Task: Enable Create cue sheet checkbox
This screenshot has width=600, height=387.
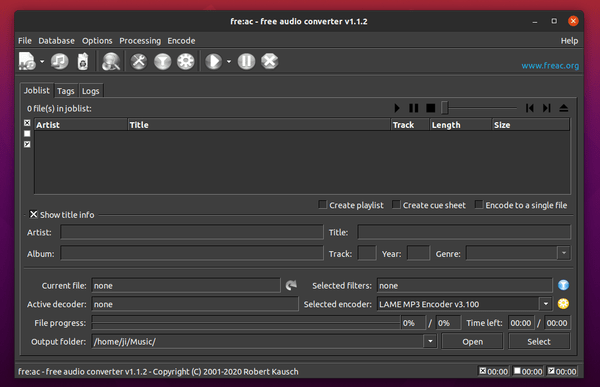Action: click(x=396, y=205)
